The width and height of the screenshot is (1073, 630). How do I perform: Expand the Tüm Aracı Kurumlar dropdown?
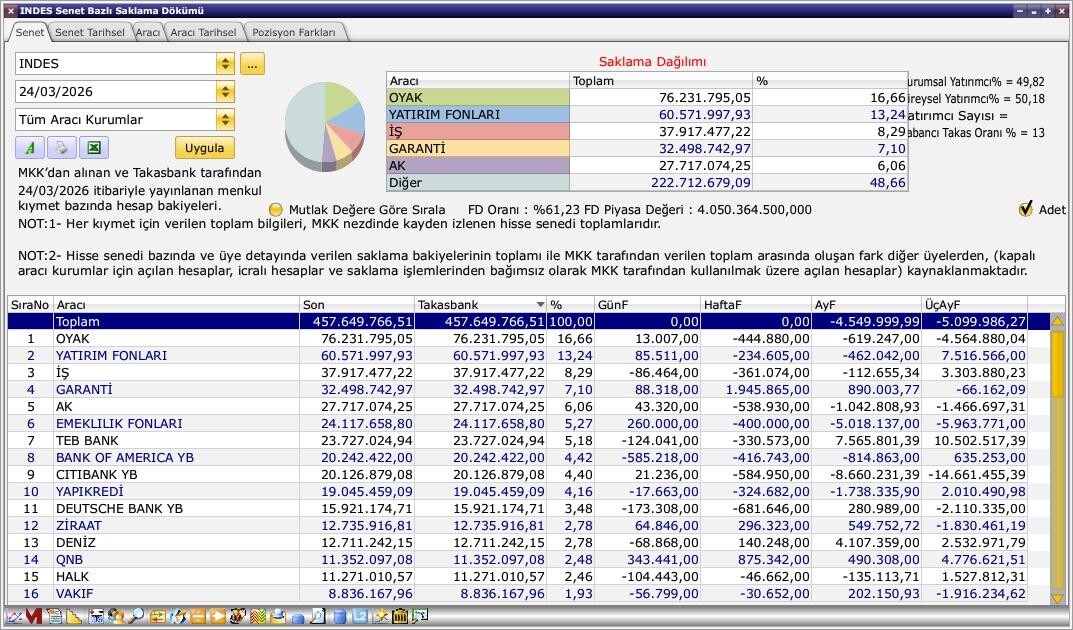pos(225,120)
